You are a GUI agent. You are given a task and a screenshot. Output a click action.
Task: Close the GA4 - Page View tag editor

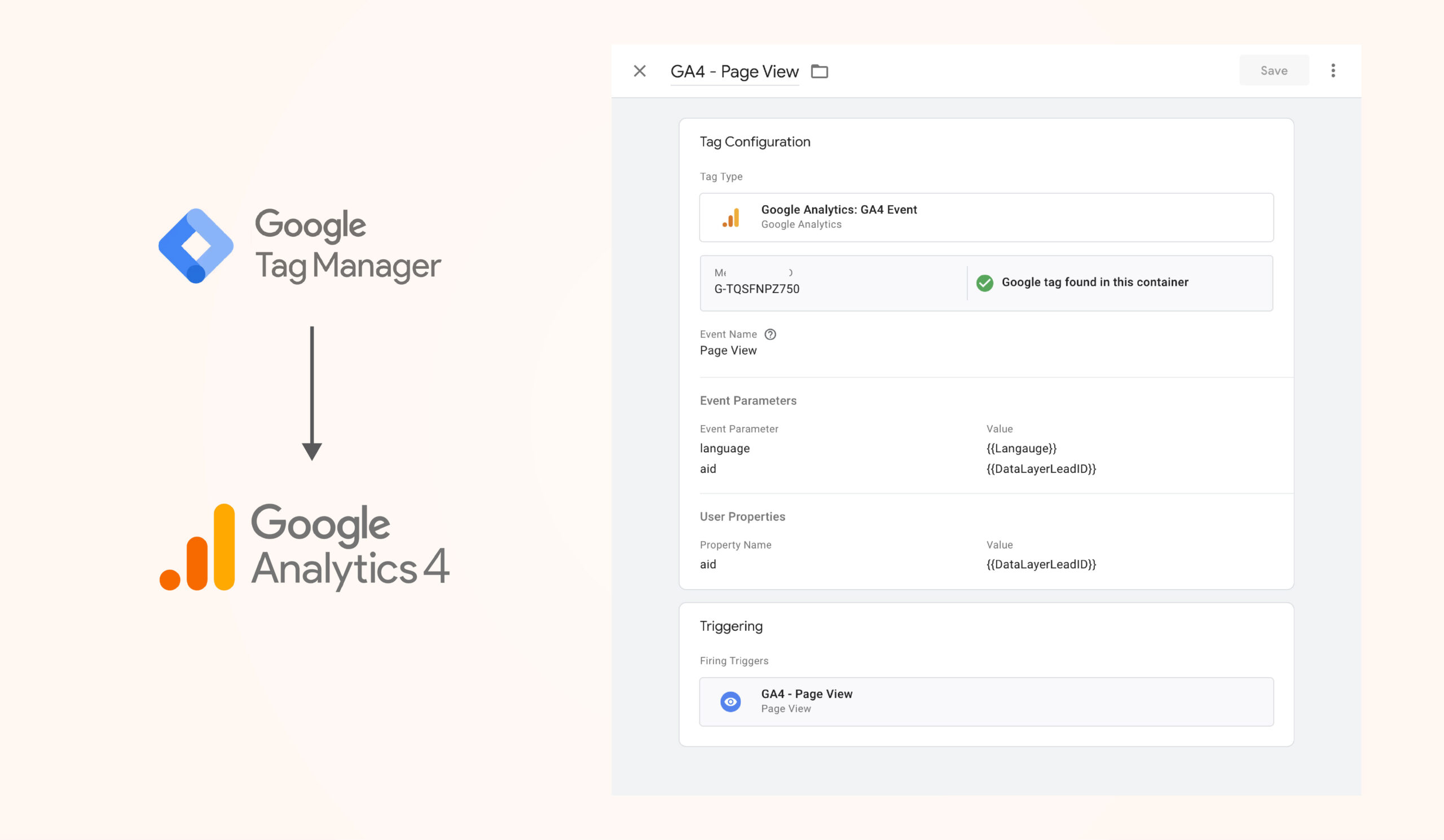640,71
